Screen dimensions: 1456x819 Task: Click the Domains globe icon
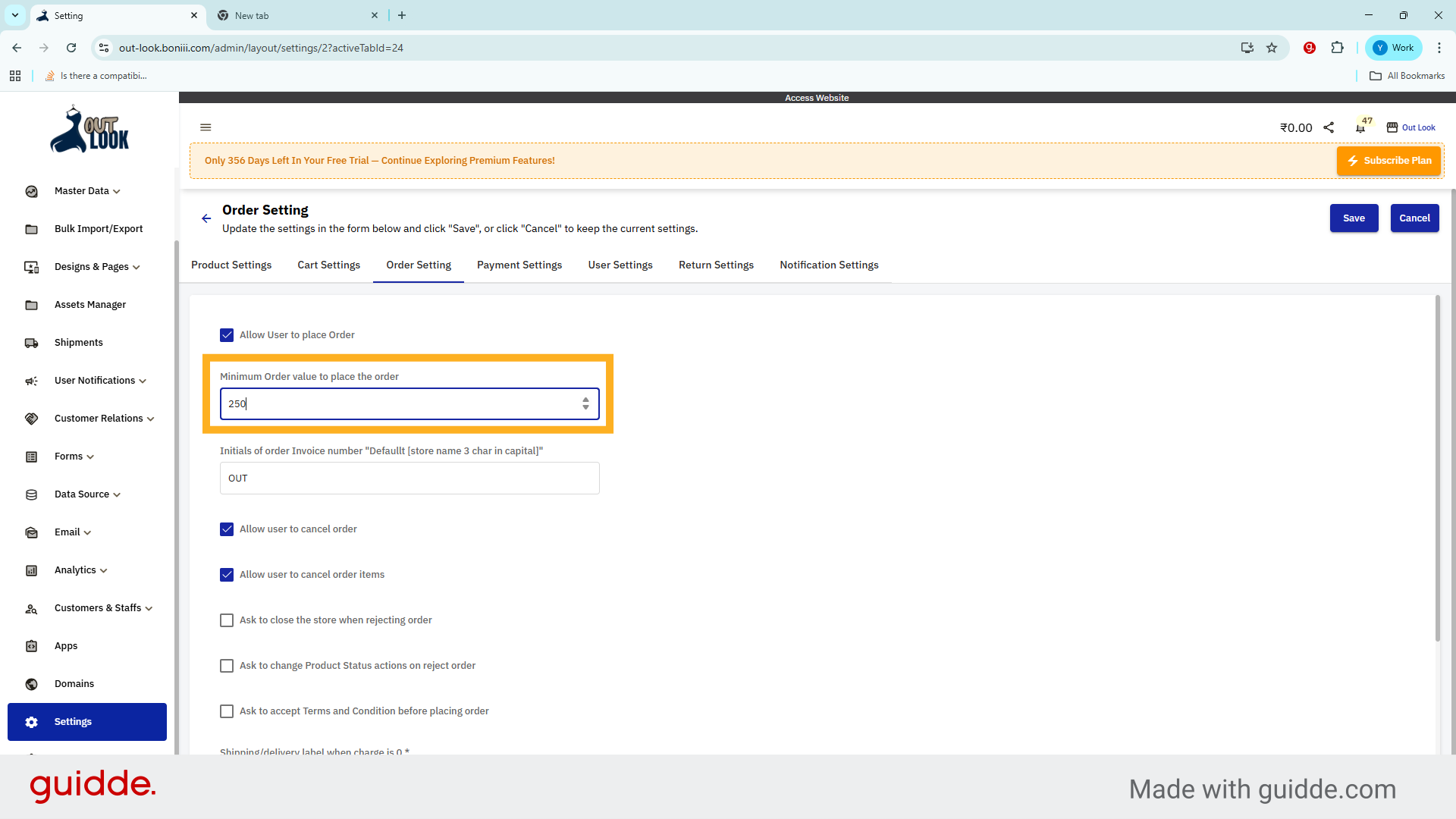(x=31, y=684)
